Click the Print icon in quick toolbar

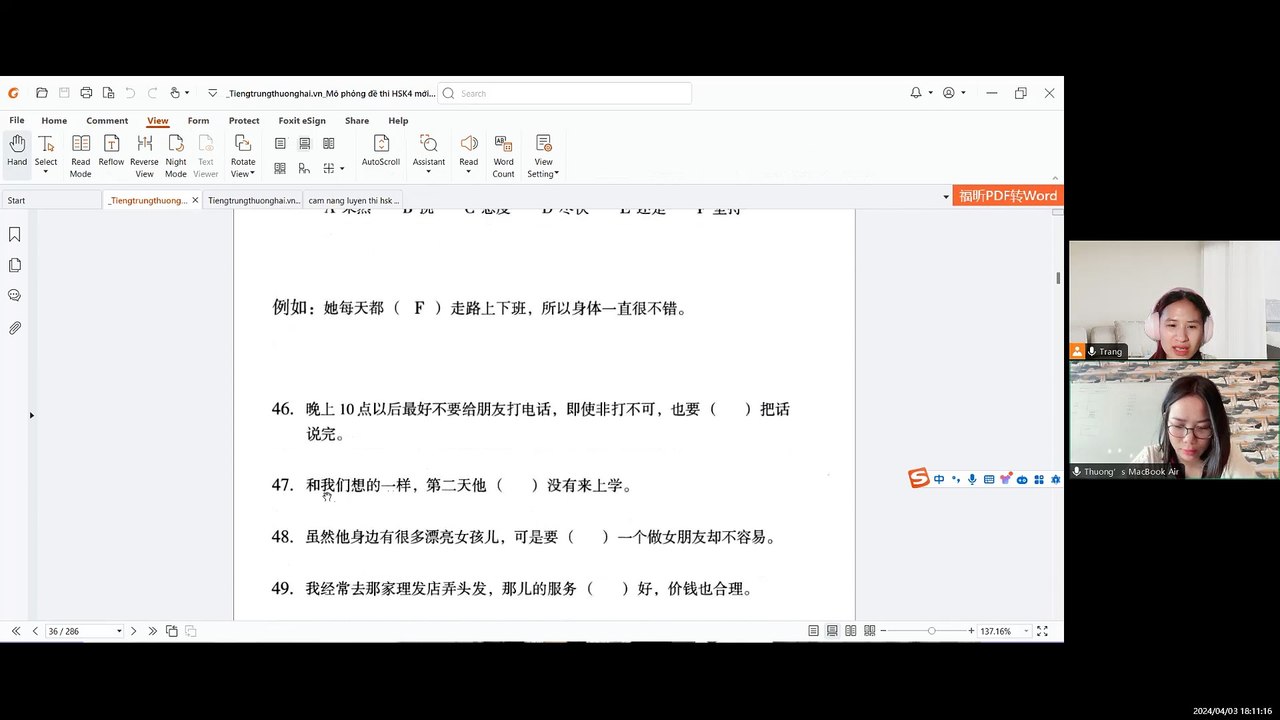pyautogui.click(x=86, y=93)
